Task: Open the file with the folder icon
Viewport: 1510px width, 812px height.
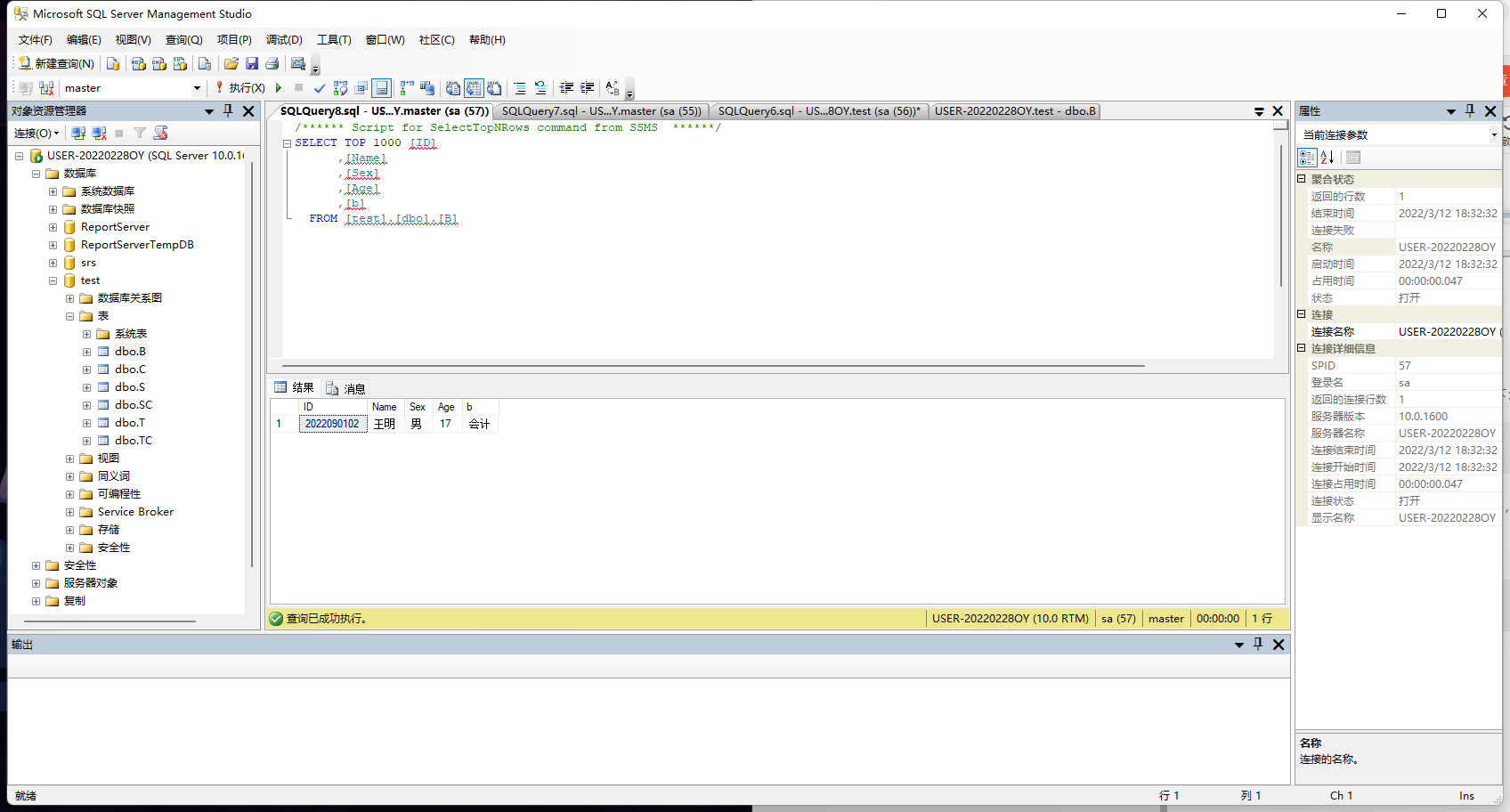Action: point(231,63)
